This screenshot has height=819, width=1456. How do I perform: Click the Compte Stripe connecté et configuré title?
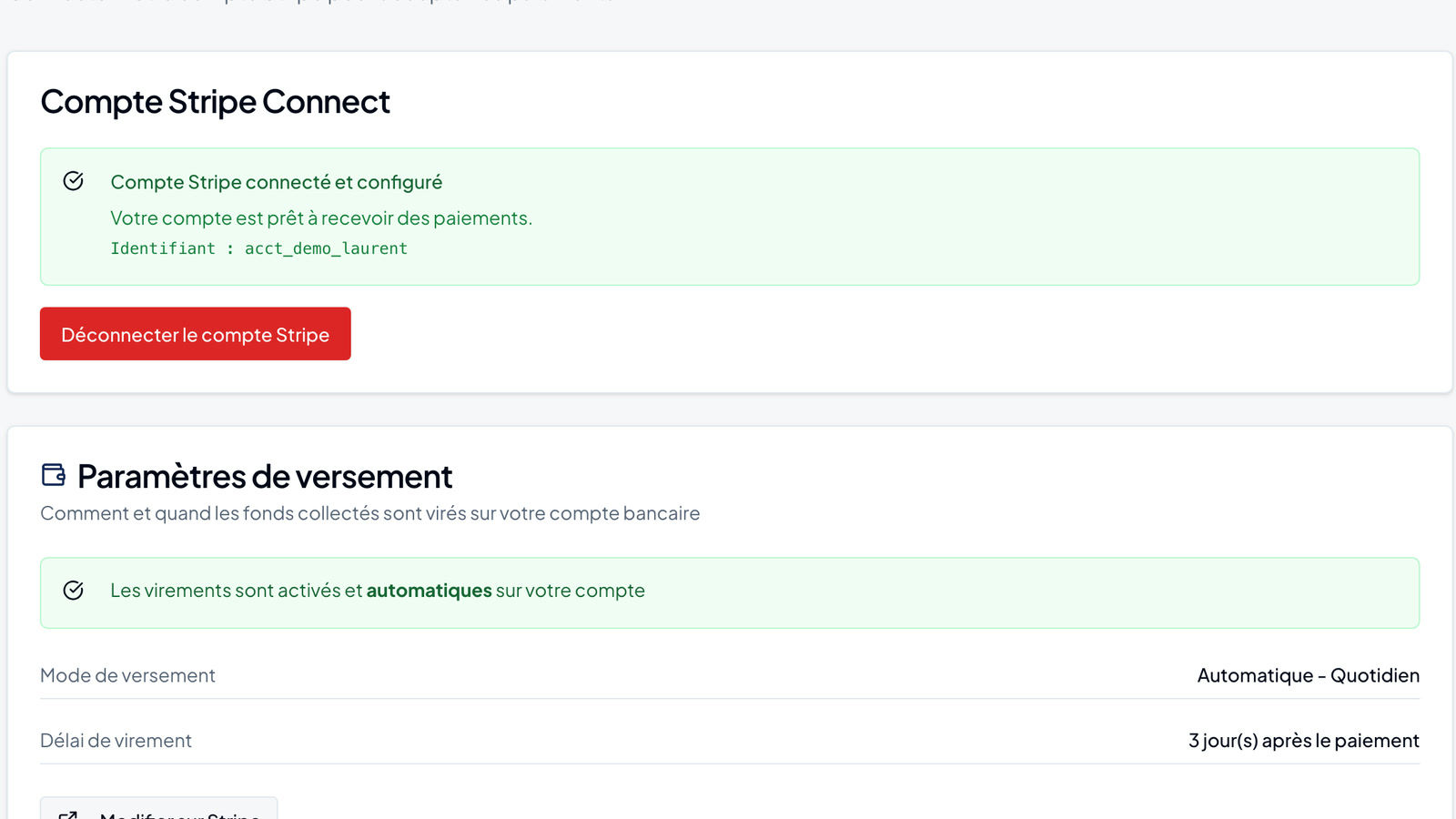coord(276,182)
